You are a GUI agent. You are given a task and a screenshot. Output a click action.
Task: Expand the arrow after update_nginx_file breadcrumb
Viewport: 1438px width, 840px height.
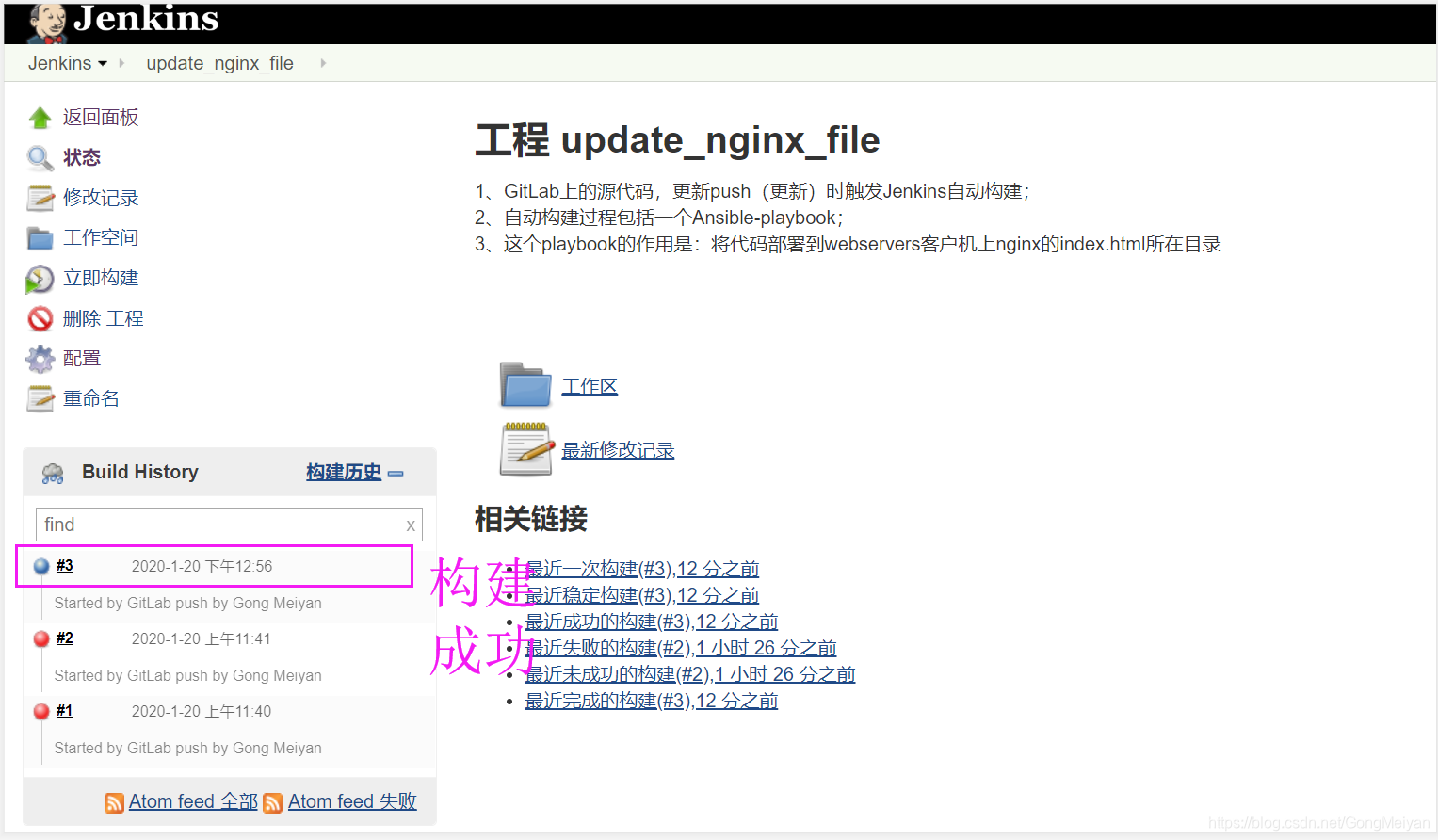[x=323, y=63]
